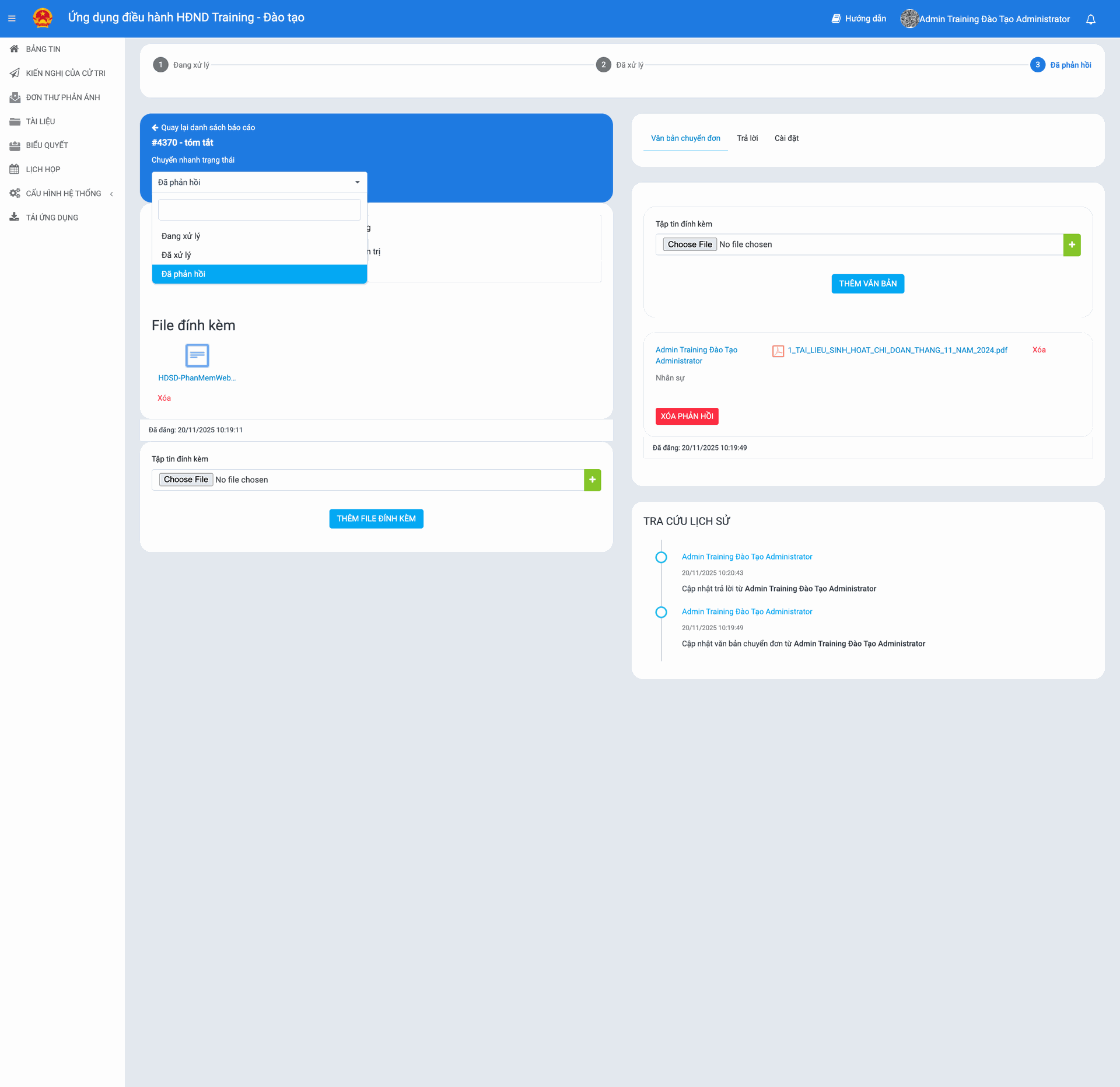Switch to the Trả lời tab
The height and width of the screenshot is (1087, 1120).
pyautogui.click(x=747, y=138)
